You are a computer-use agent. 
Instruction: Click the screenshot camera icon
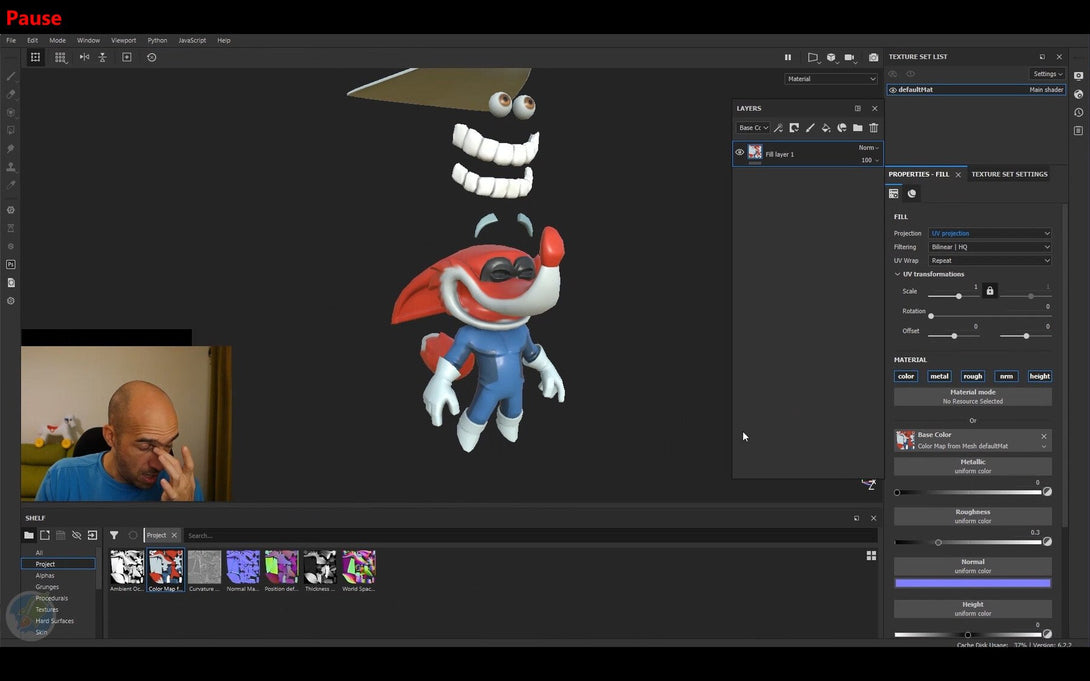(873, 58)
